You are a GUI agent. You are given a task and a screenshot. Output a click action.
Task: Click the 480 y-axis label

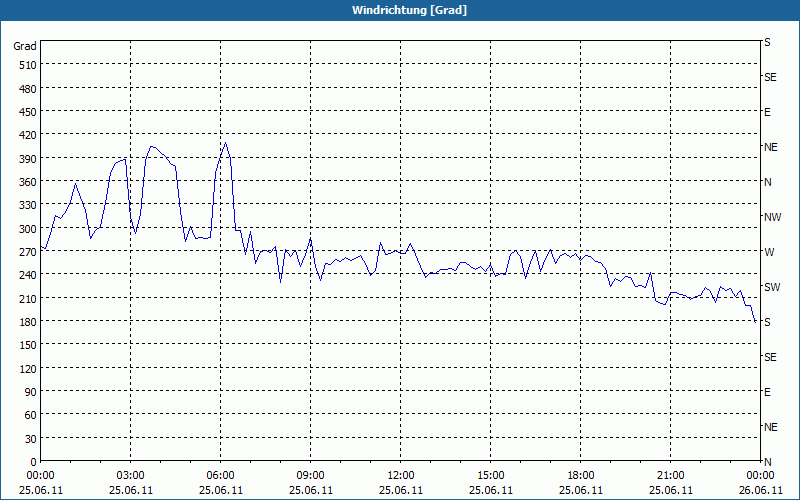28,89
